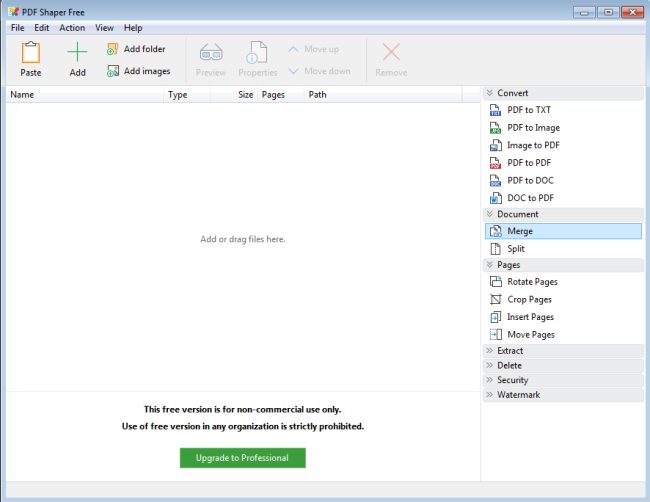Select the PDF to DOC icon
The image size is (650, 502).
(495, 181)
